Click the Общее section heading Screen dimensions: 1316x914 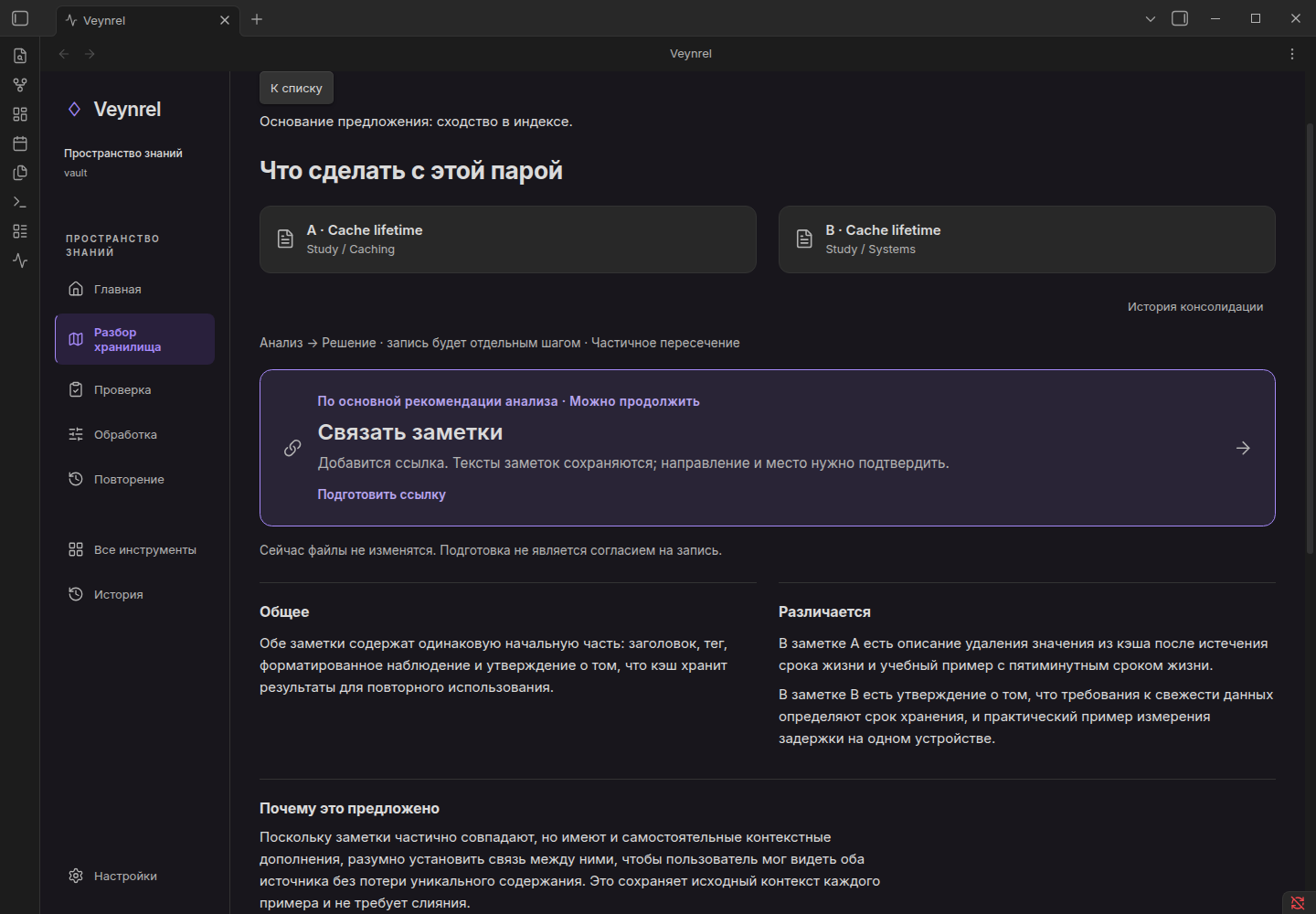pos(284,611)
